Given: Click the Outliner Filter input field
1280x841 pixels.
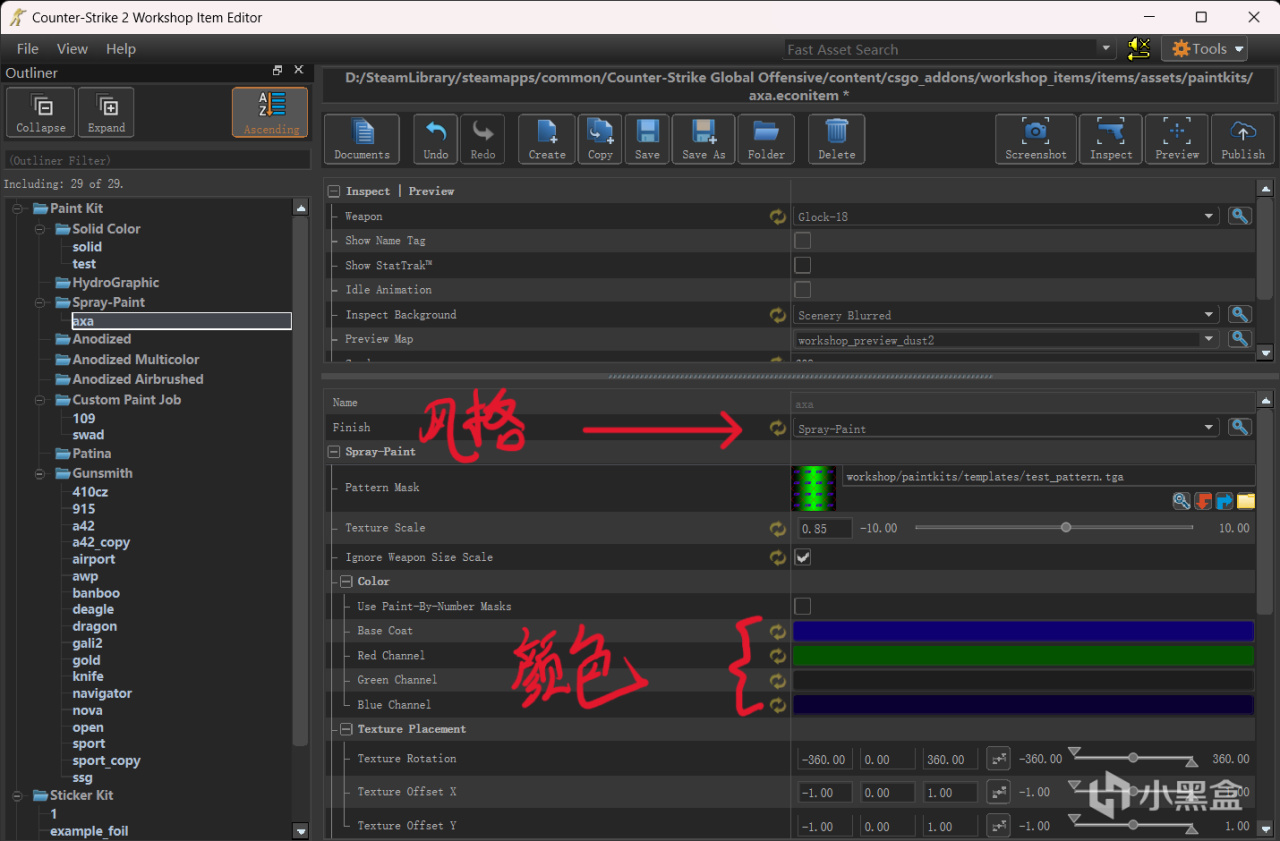Looking at the screenshot, I should pos(156,160).
